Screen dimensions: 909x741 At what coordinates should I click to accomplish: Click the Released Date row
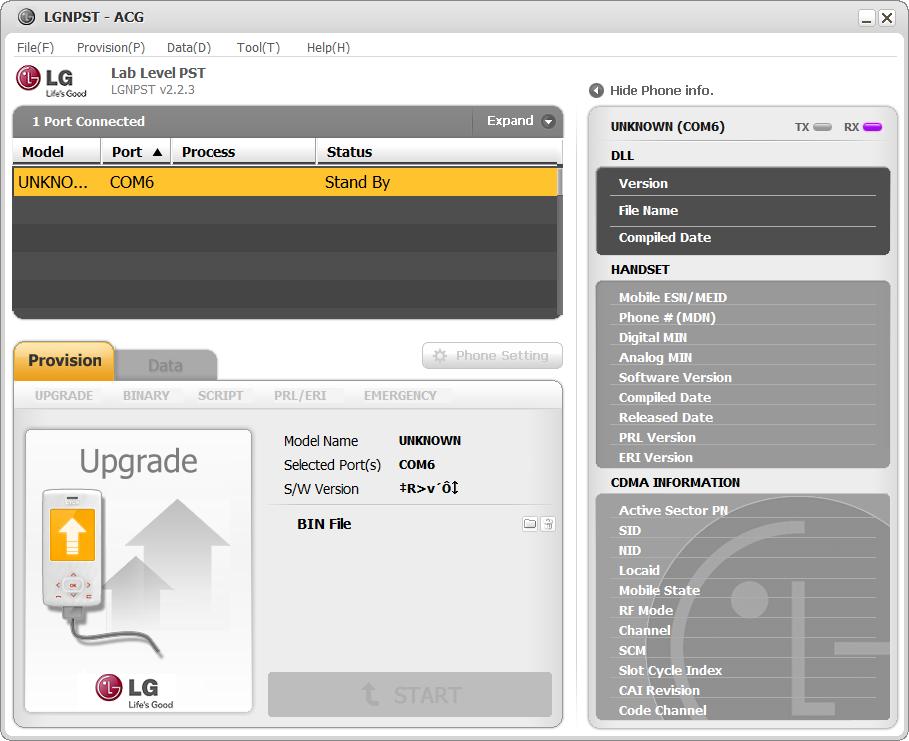743,417
